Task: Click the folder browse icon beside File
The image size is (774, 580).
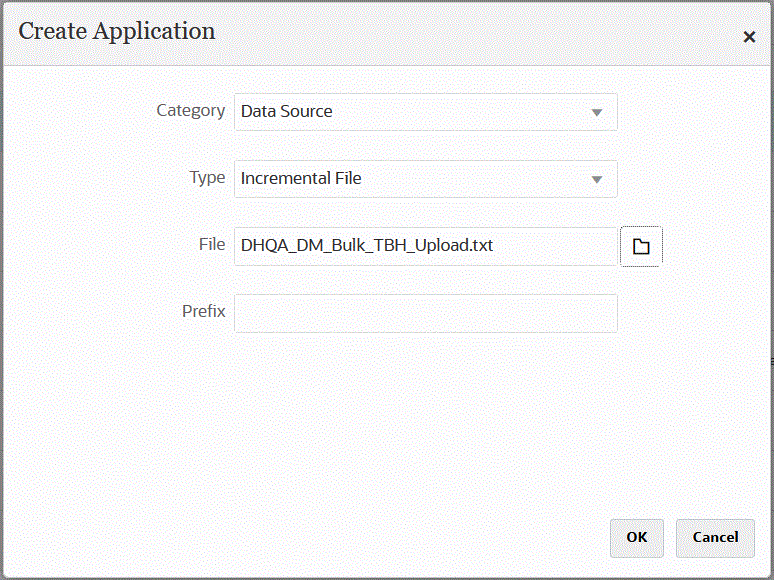Action: pos(641,246)
